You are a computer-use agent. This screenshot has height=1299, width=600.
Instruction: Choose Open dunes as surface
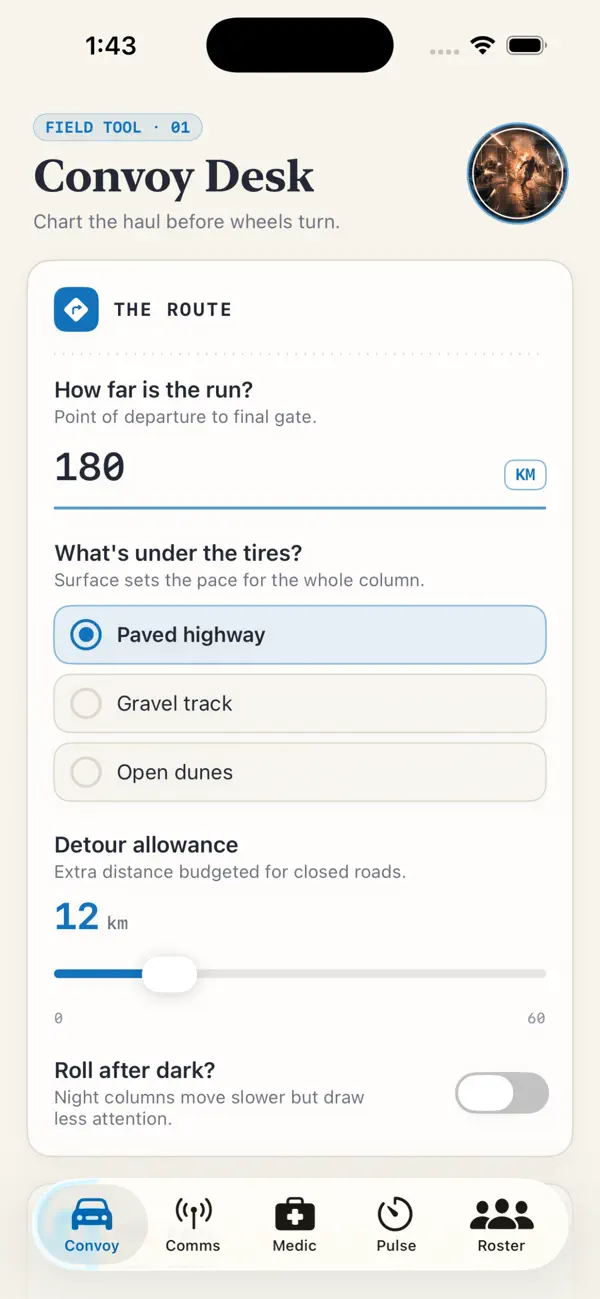[x=300, y=773]
